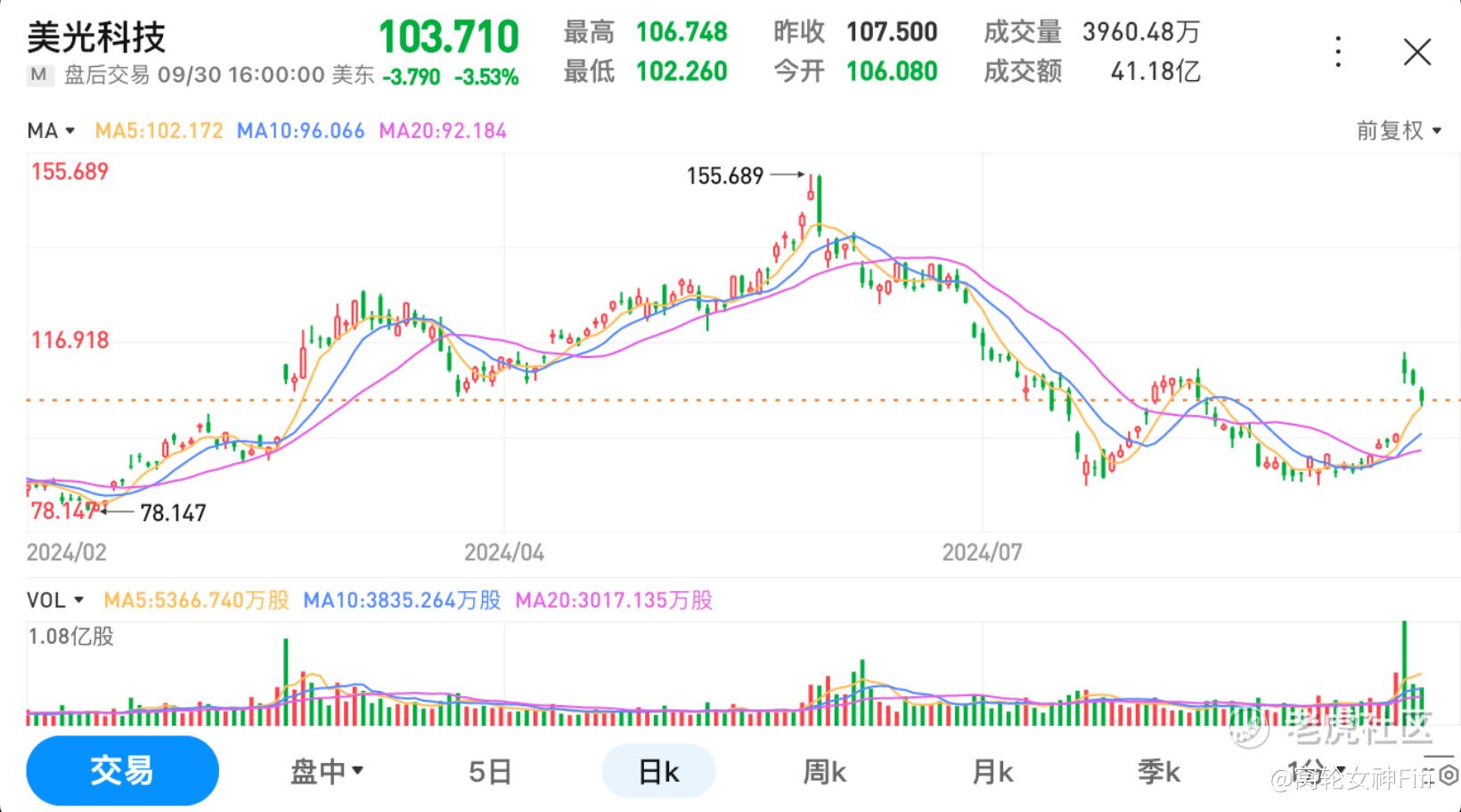
Task: Click the MA20:92.184 indicator value
Action: [443, 131]
